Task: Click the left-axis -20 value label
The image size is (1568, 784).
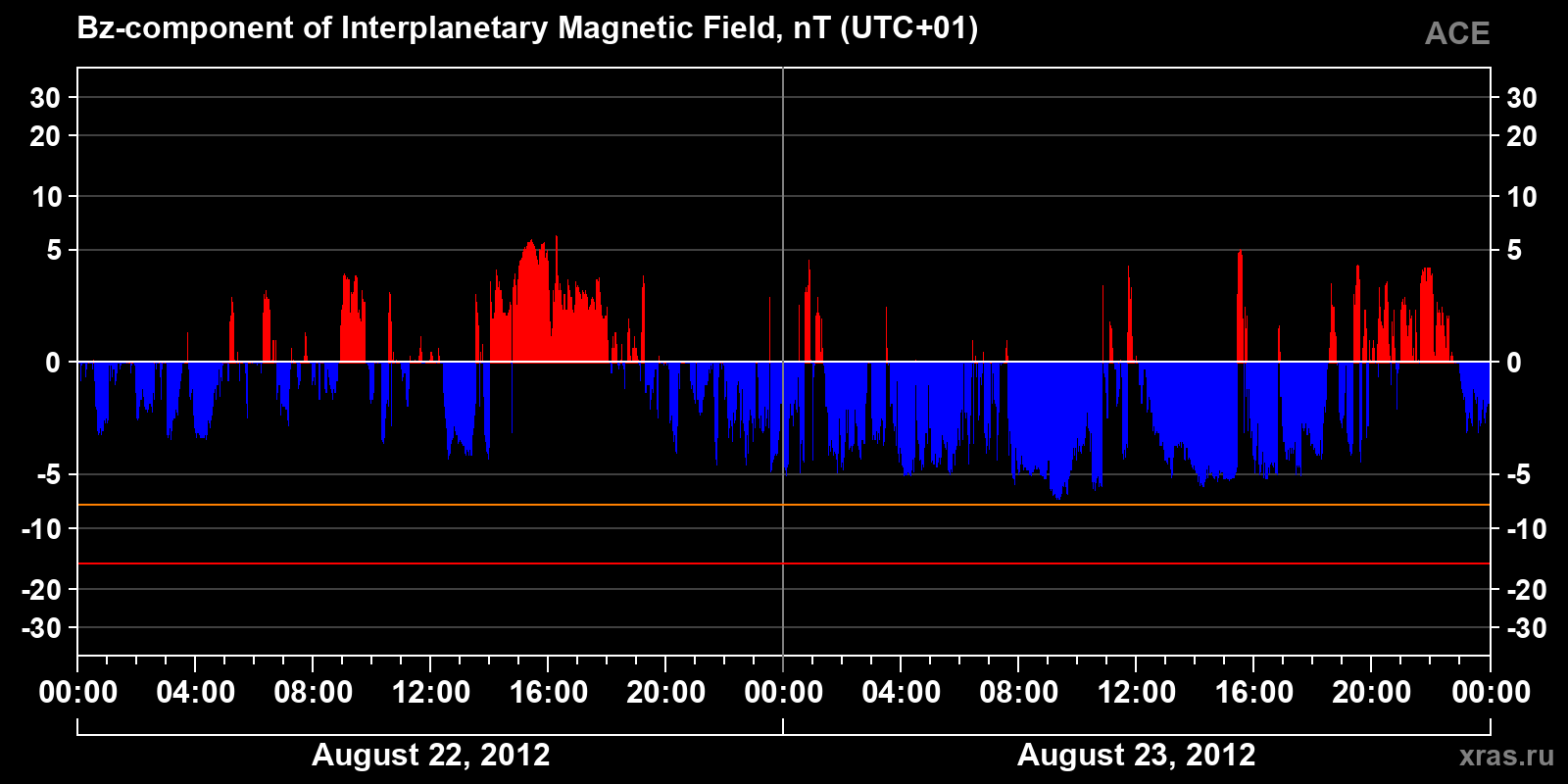Action: [42, 590]
